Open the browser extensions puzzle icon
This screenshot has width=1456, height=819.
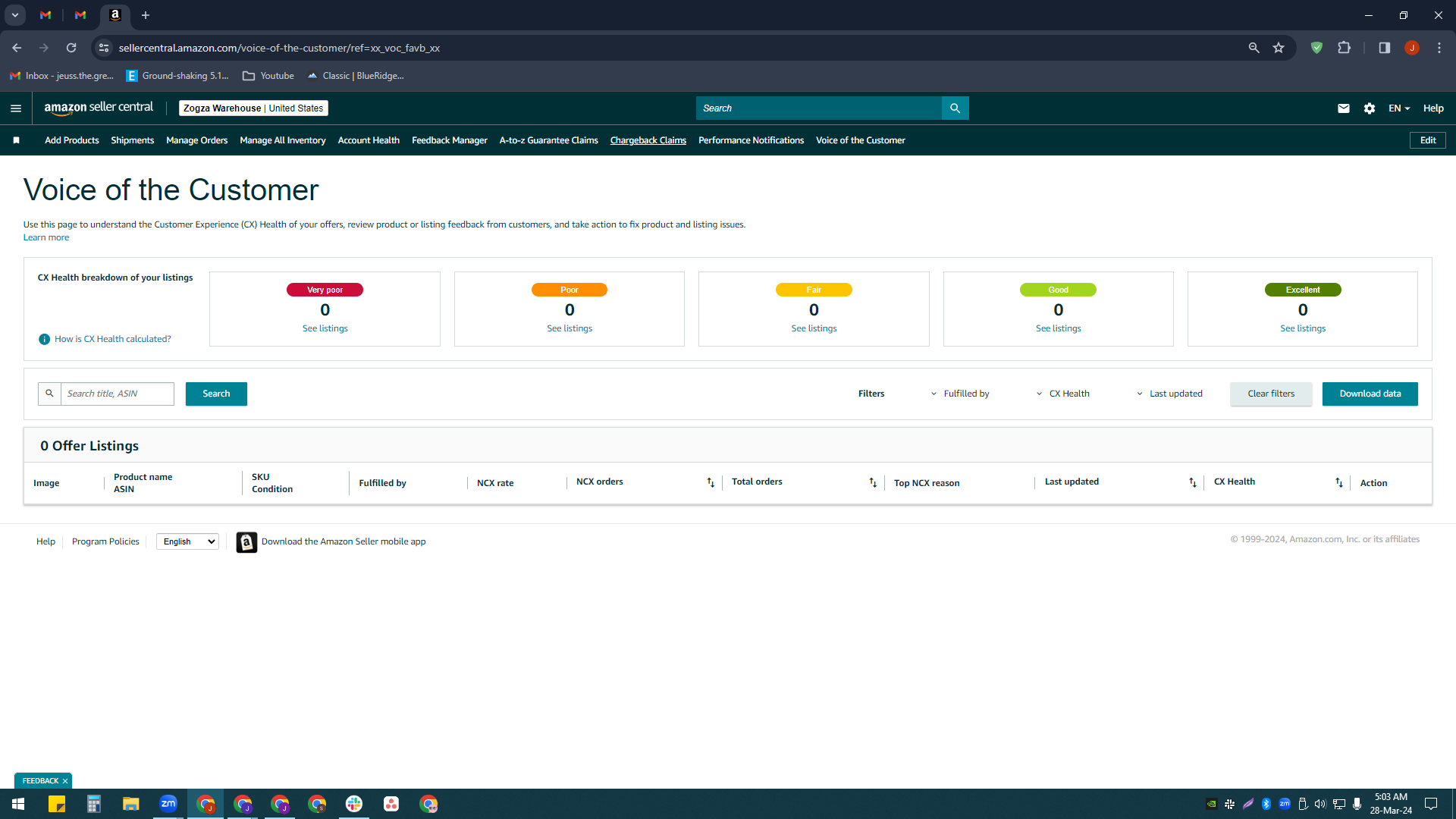click(1344, 48)
